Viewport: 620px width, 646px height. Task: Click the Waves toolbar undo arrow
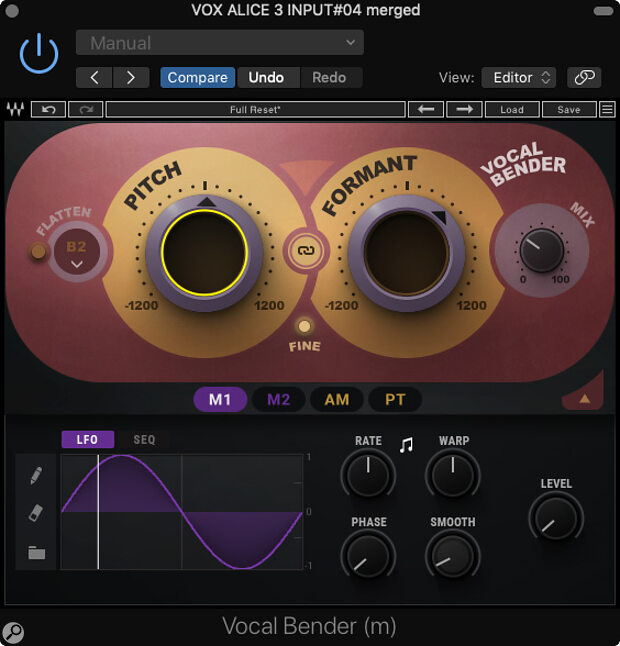tap(49, 110)
